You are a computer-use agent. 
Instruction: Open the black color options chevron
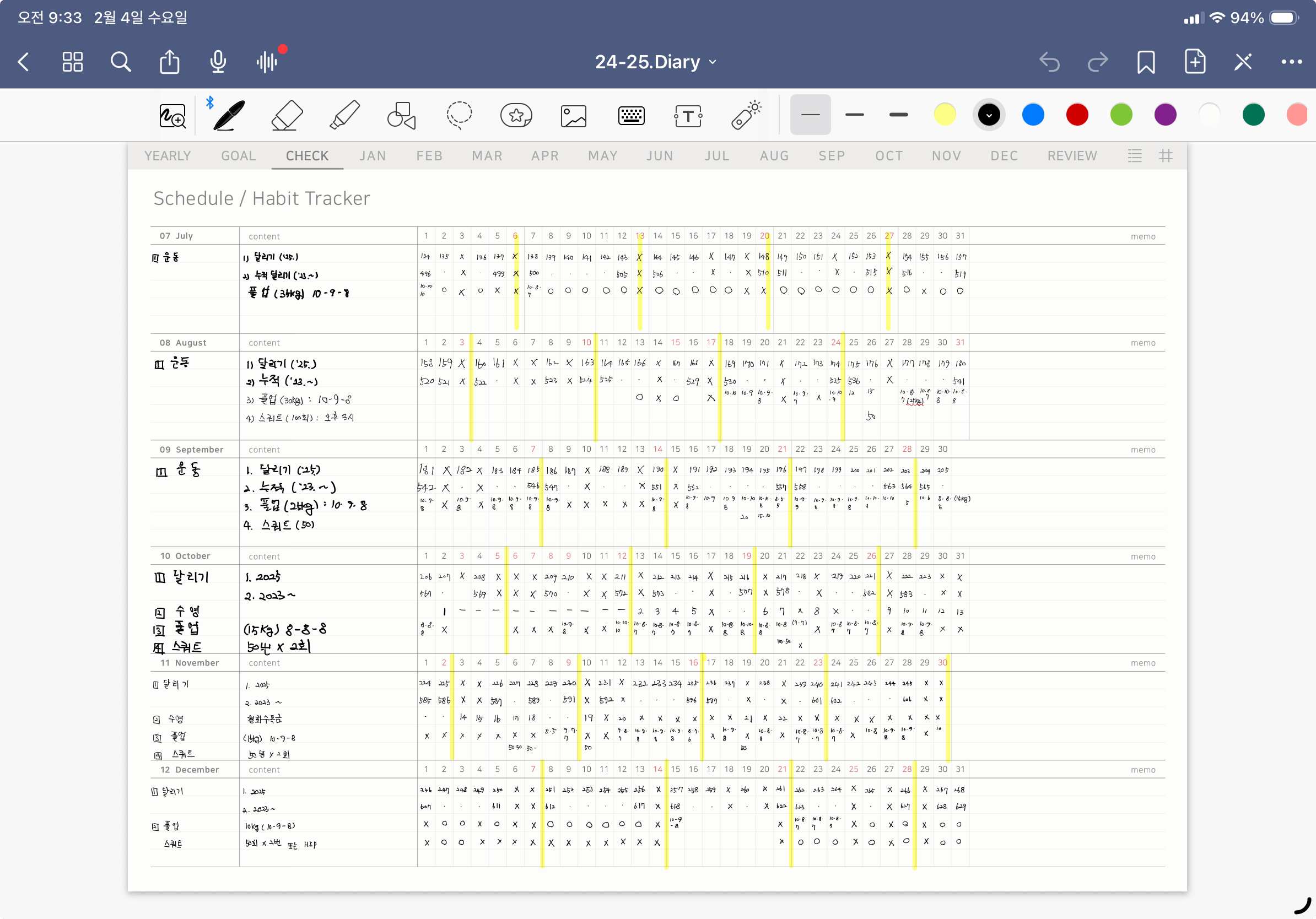(x=989, y=115)
